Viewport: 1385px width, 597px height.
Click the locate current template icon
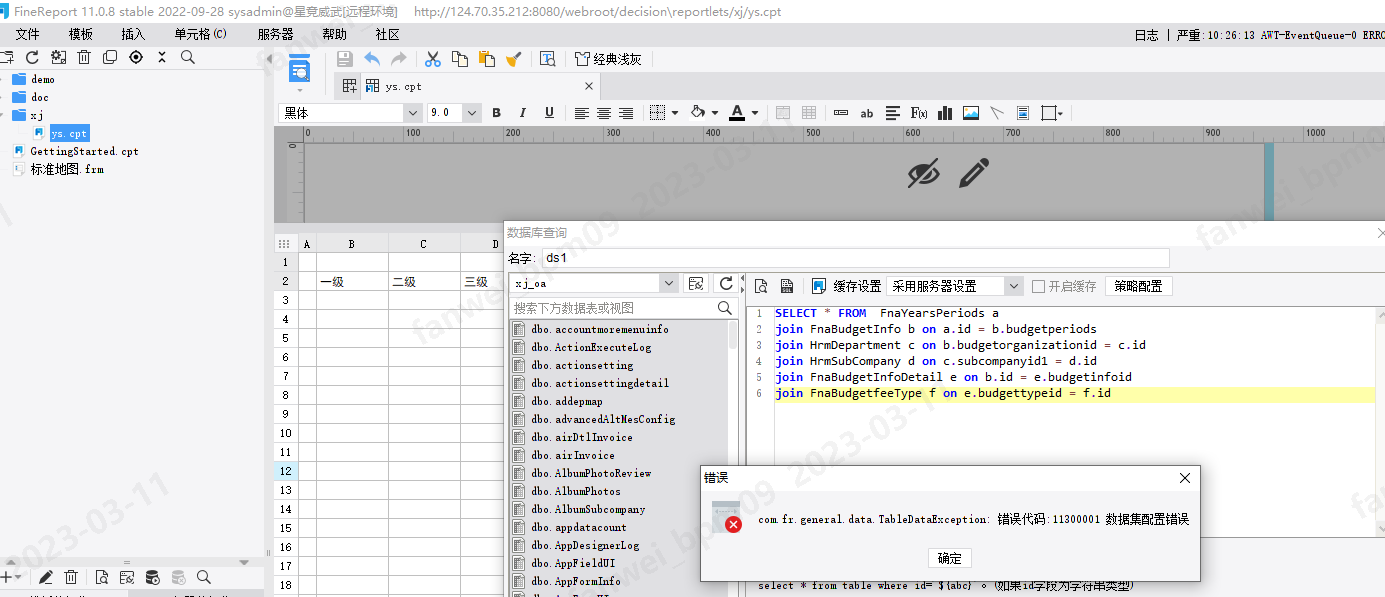click(x=136, y=58)
